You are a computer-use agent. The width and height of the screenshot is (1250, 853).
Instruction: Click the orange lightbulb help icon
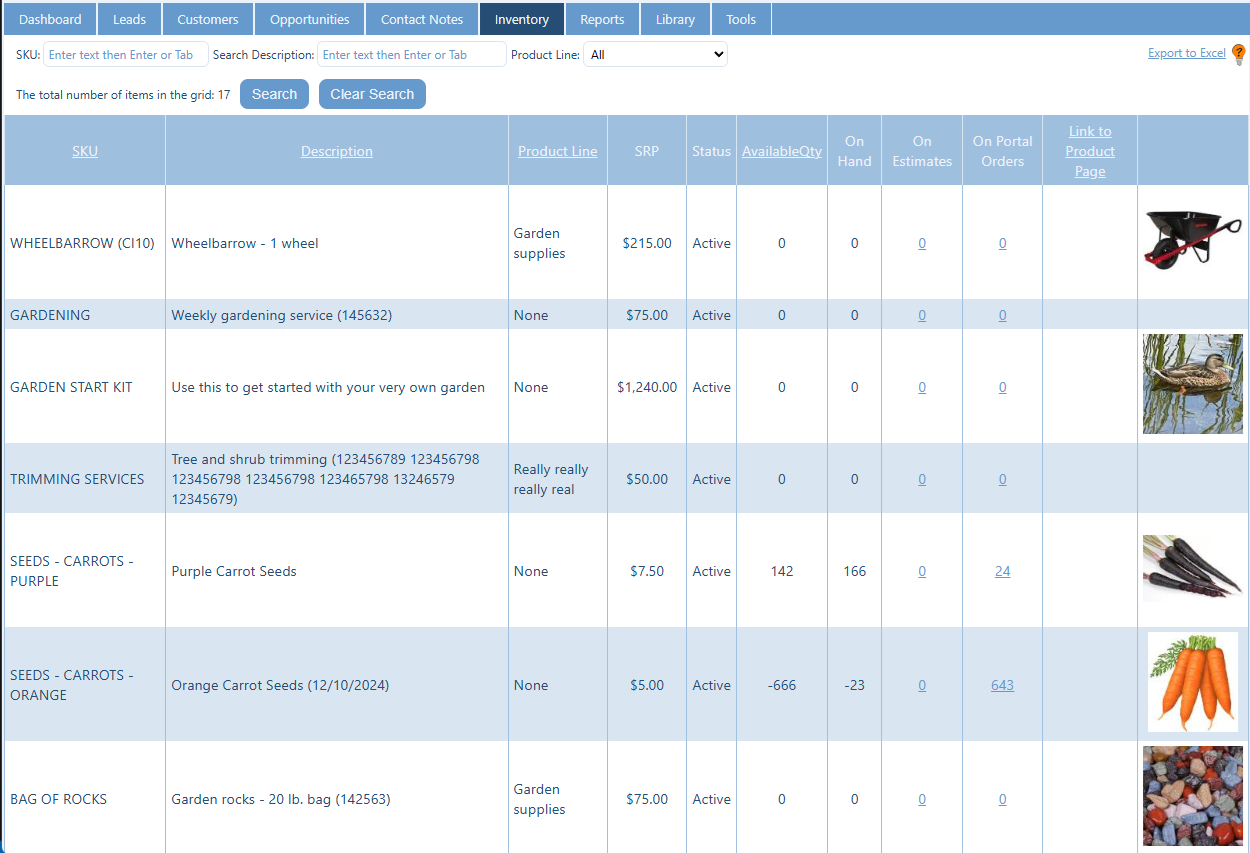click(x=1240, y=54)
